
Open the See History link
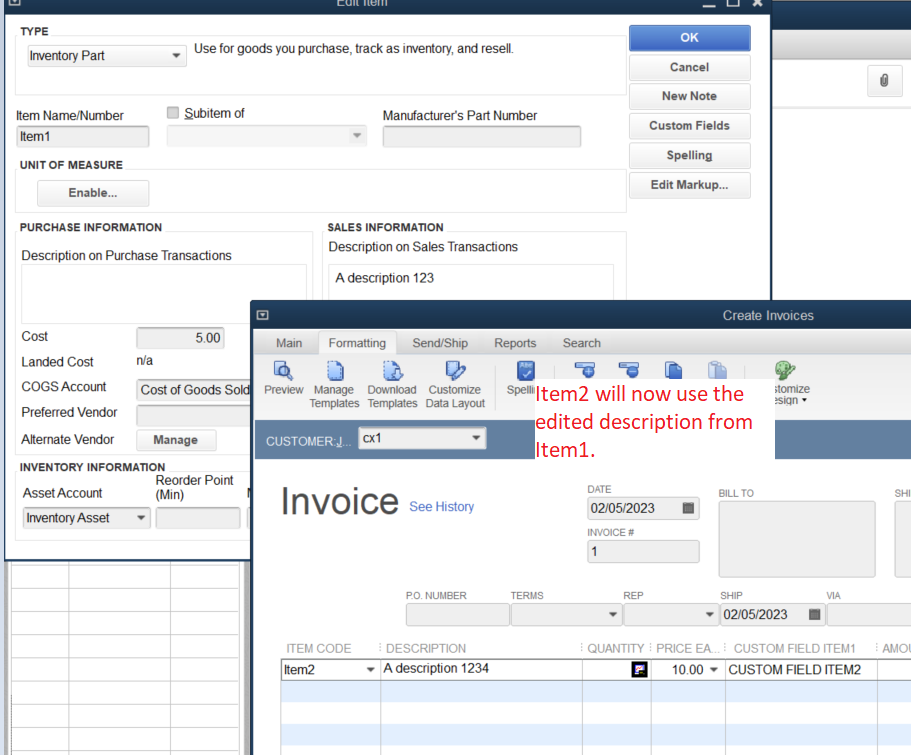pyautogui.click(x=442, y=507)
